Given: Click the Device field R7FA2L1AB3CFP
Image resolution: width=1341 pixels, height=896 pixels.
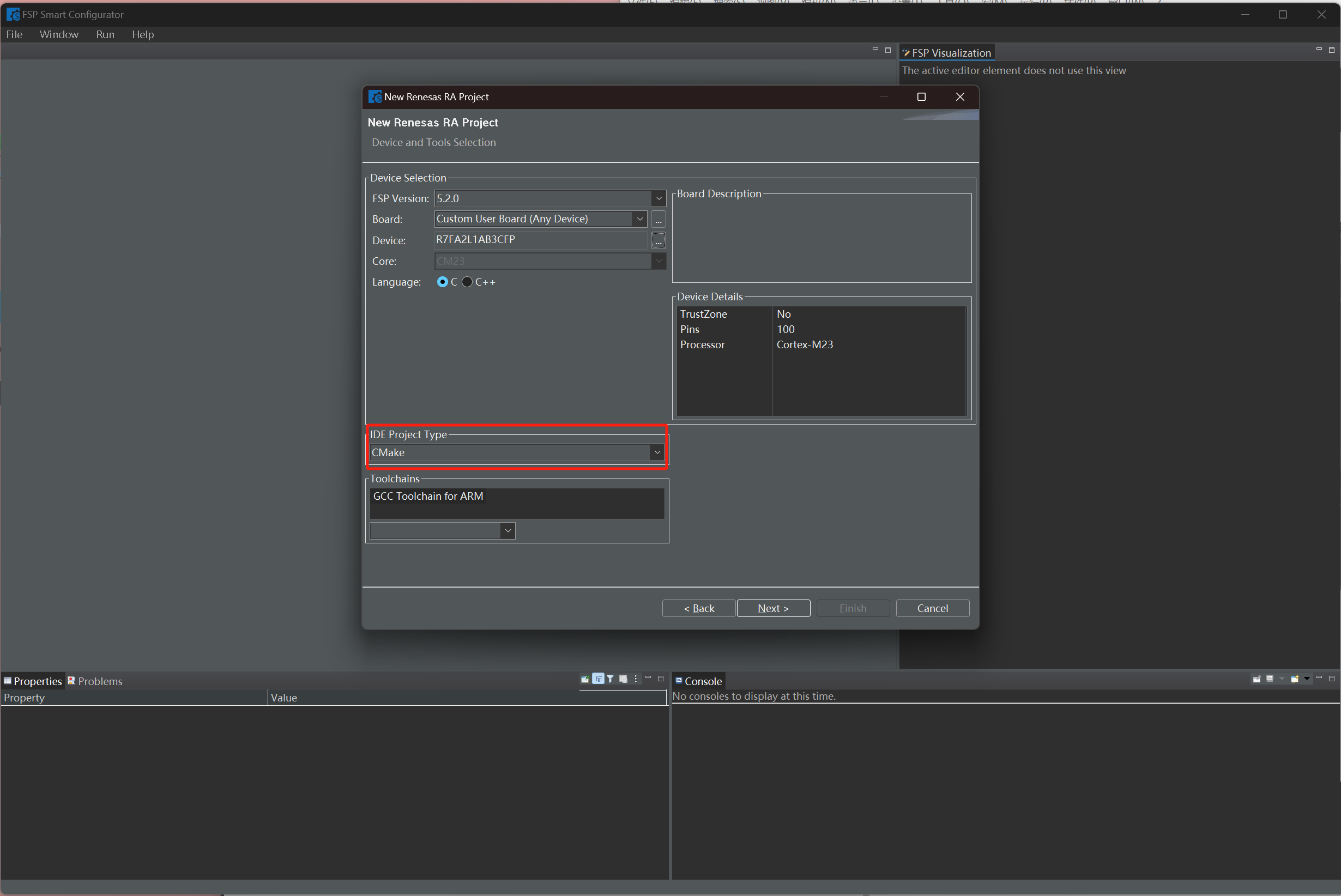Looking at the screenshot, I should 541,240.
